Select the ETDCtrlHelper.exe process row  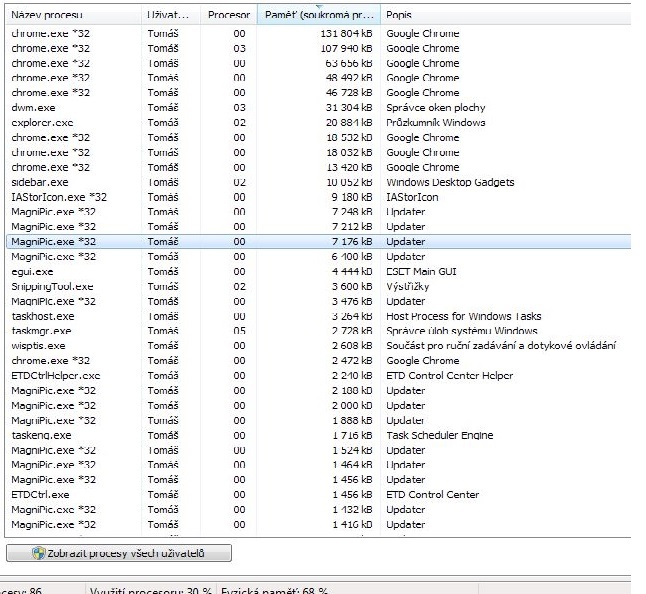point(56,376)
